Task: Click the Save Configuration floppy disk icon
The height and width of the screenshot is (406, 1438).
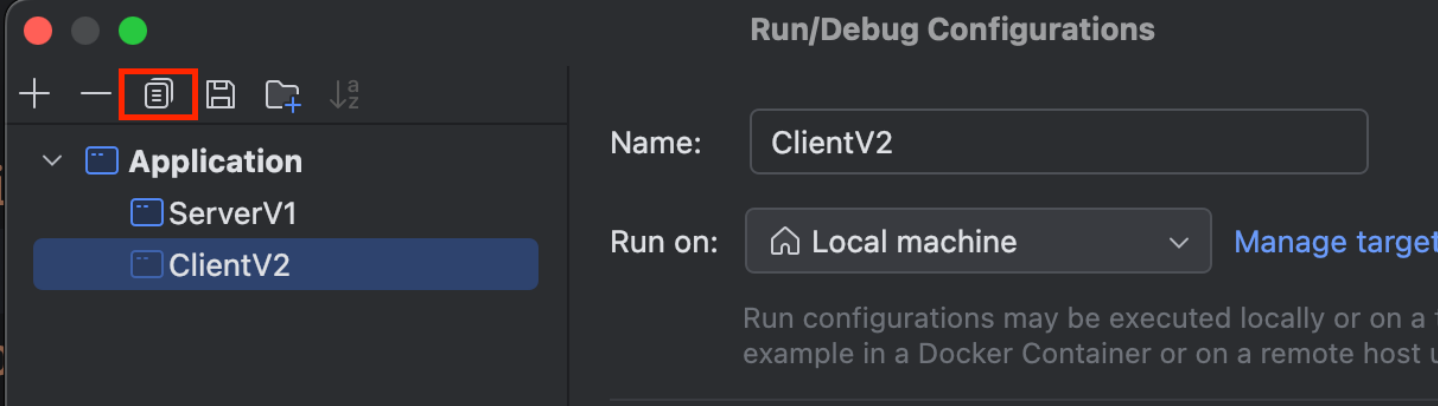Action: (x=220, y=95)
